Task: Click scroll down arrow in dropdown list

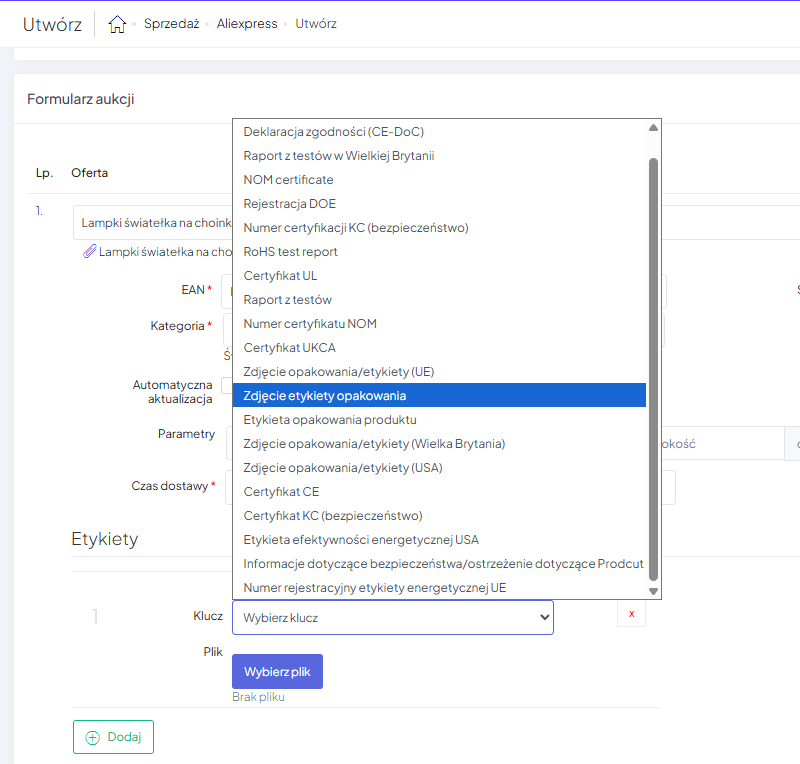Action: (653, 591)
